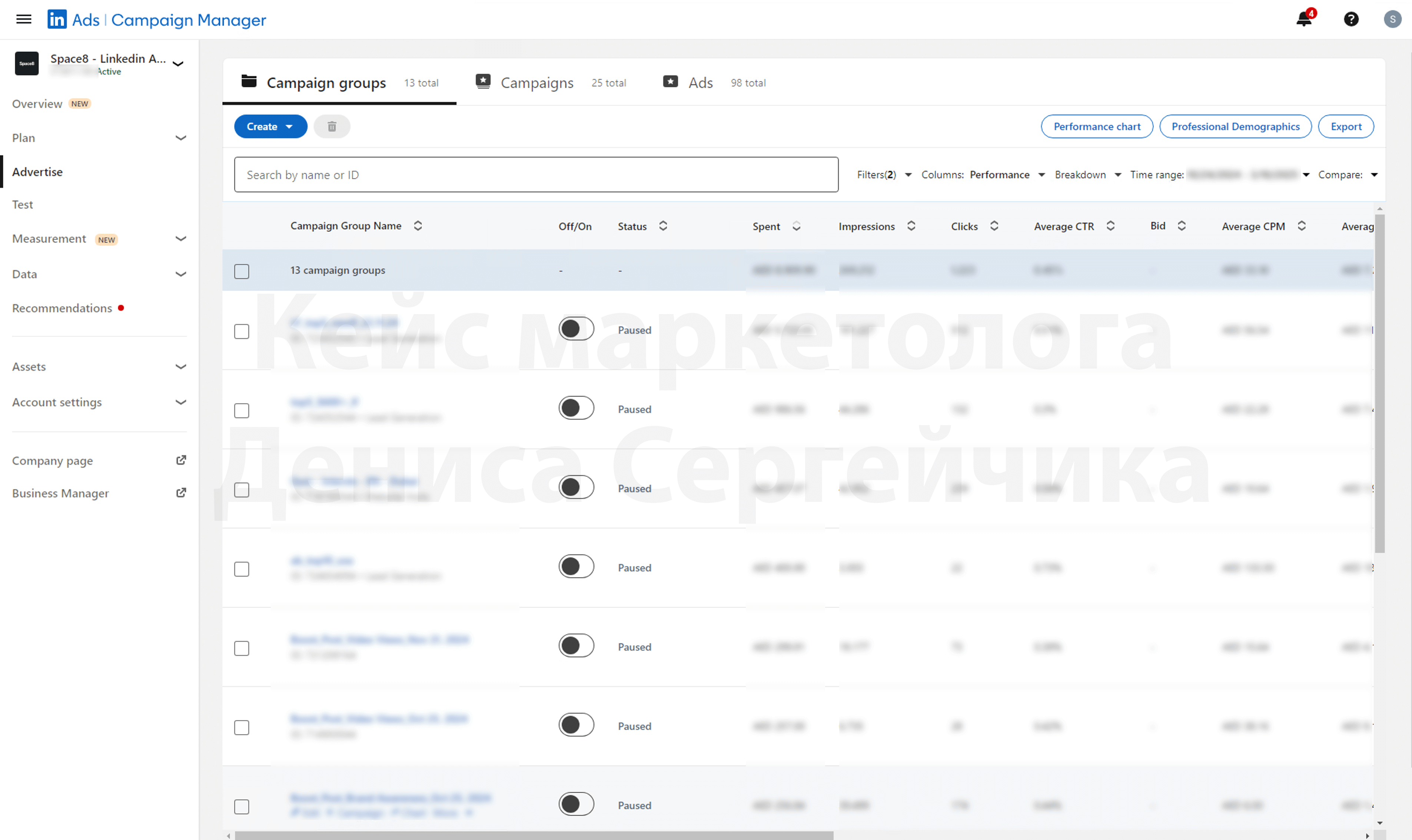Viewport: 1412px width, 840px height.
Task: Sort the Clicks column
Action: tap(994, 226)
